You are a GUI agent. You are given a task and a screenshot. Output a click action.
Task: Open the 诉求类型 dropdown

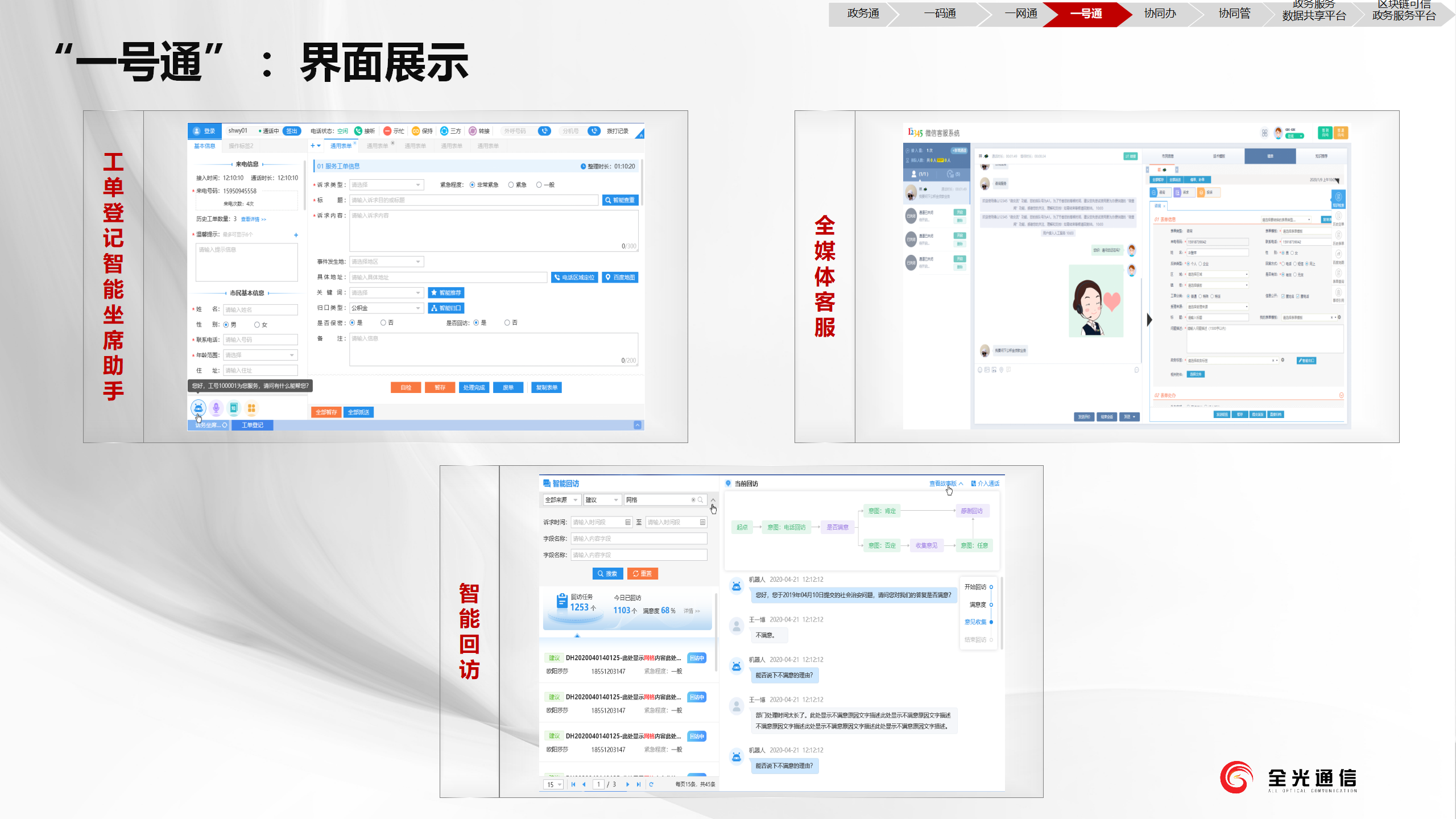(386, 185)
